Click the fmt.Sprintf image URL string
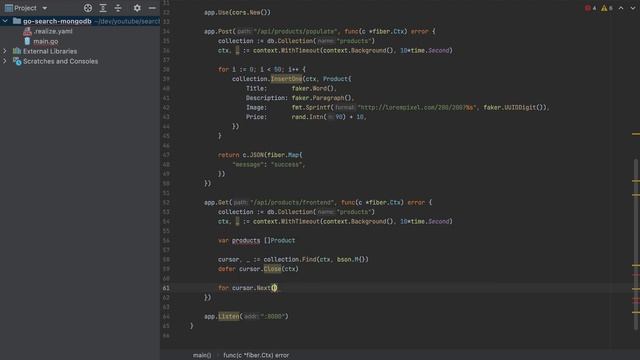640x360 pixels. (416, 107)
